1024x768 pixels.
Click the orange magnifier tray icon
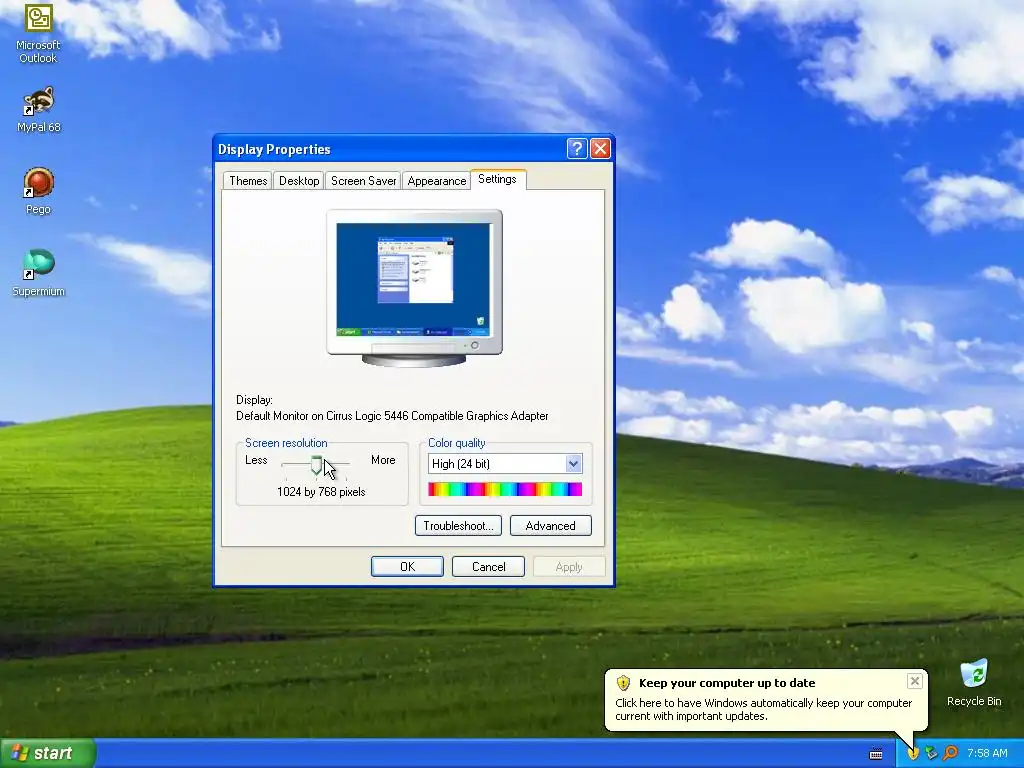(x=950, y=753)
